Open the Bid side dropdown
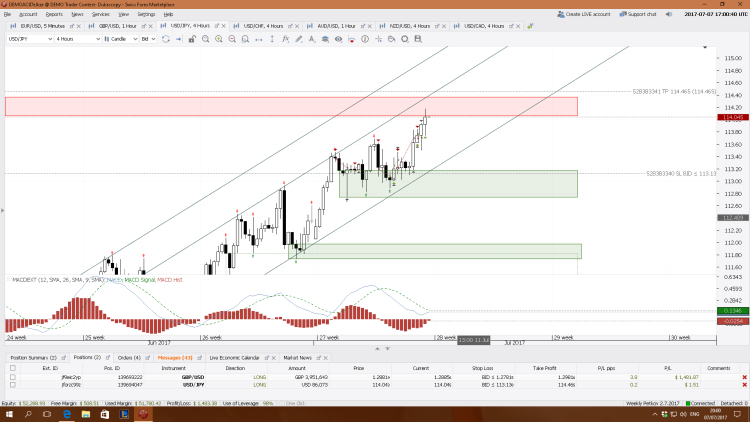Screen dimensions: 750x422 [148, 39]
